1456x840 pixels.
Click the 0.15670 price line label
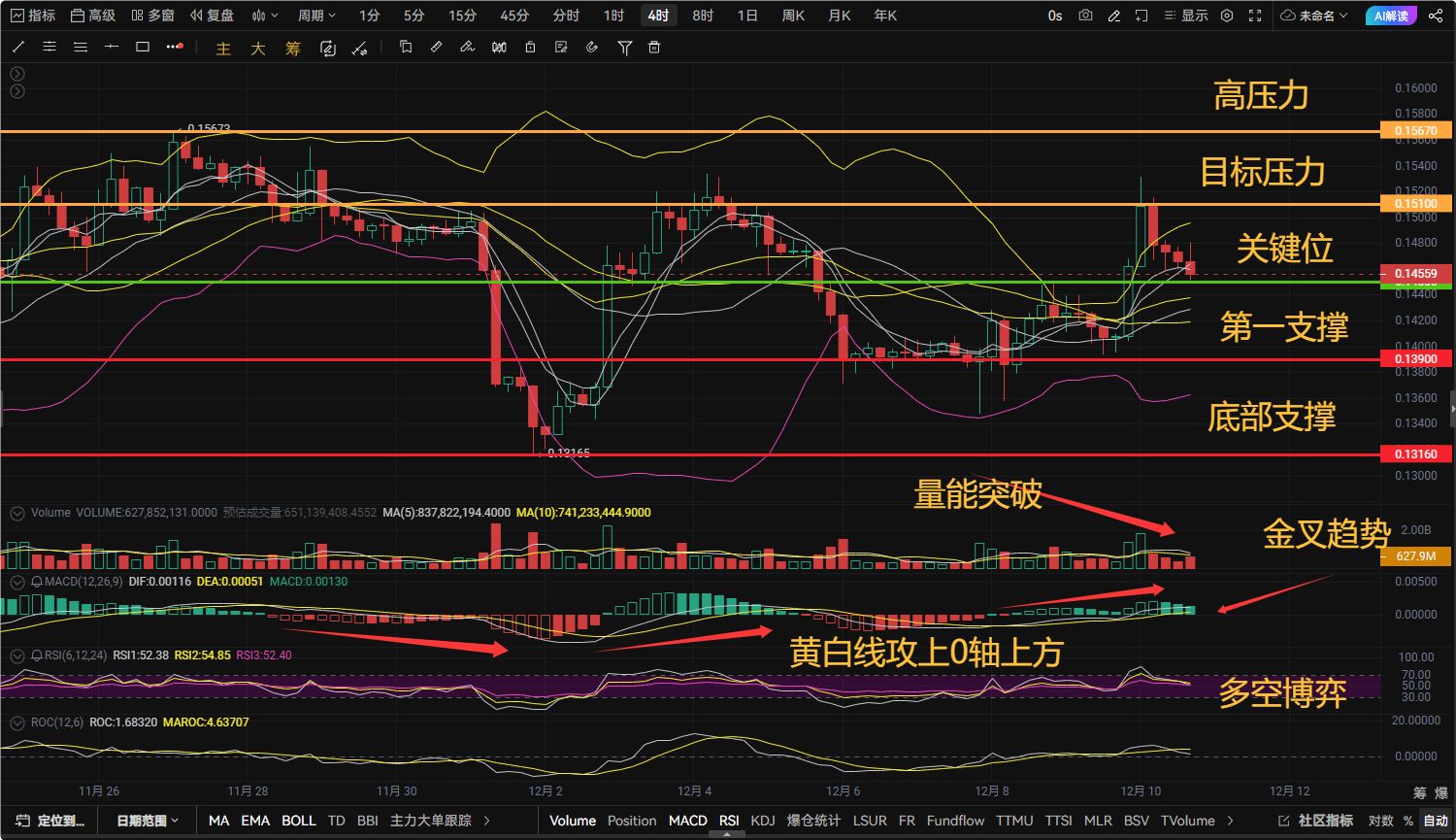tap(1416, 131)
